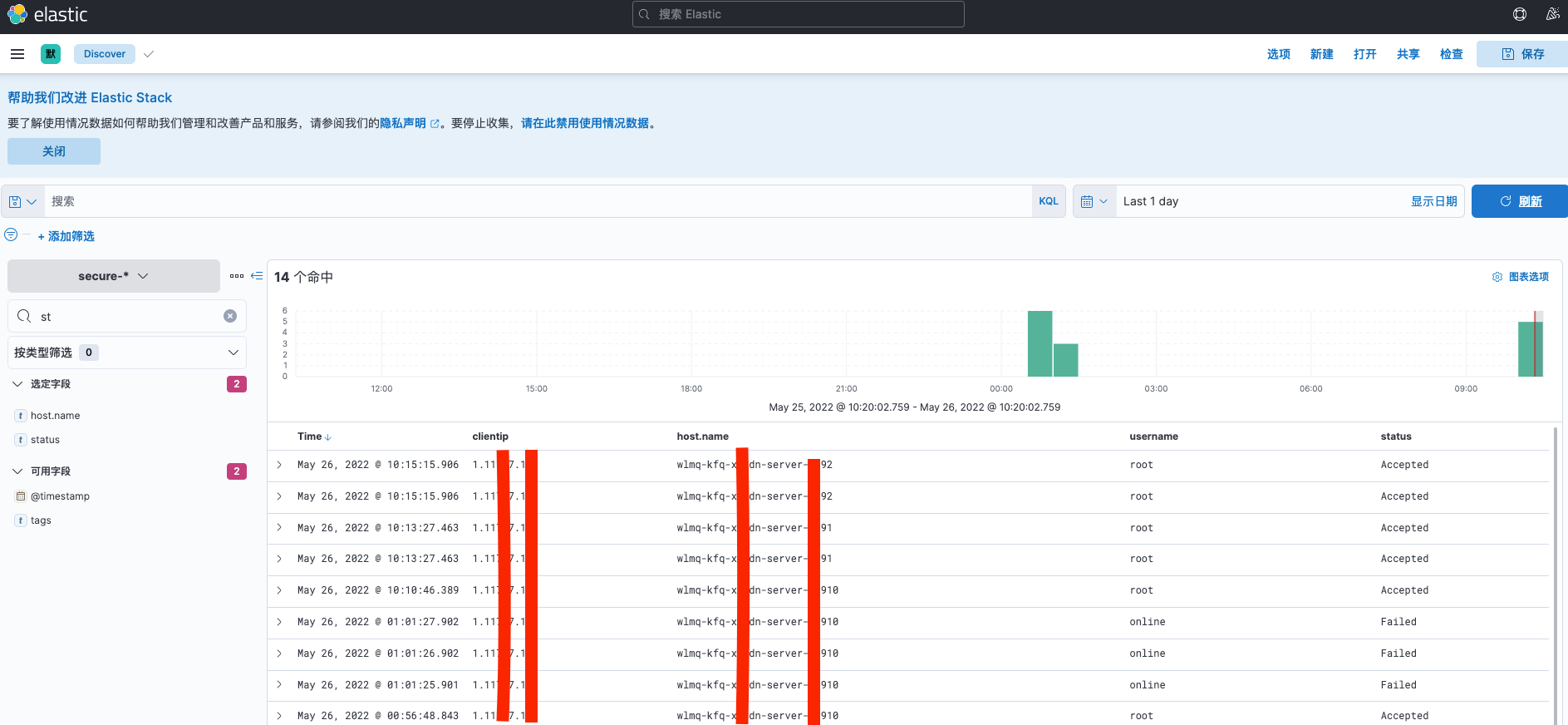Collapse the field sidebar arrow icon
The image size is (1568, 725).
pyautogui.click(x=257, y=276)
